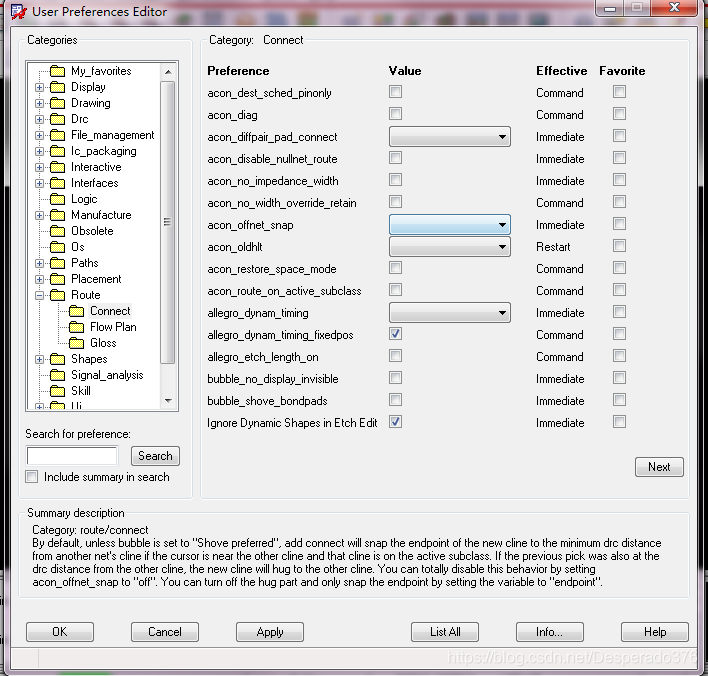This screenshot has width=708, height=676.
Task: Expand the Shapes category node
Action: [x=40, y=360]
